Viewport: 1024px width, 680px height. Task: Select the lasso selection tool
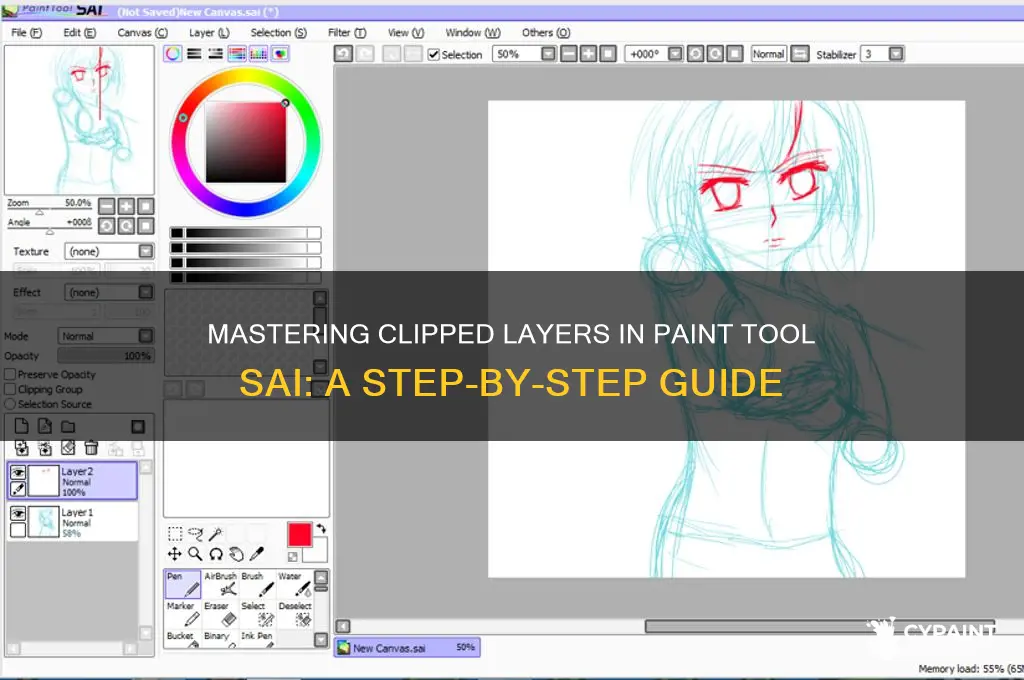pos(195,534)
